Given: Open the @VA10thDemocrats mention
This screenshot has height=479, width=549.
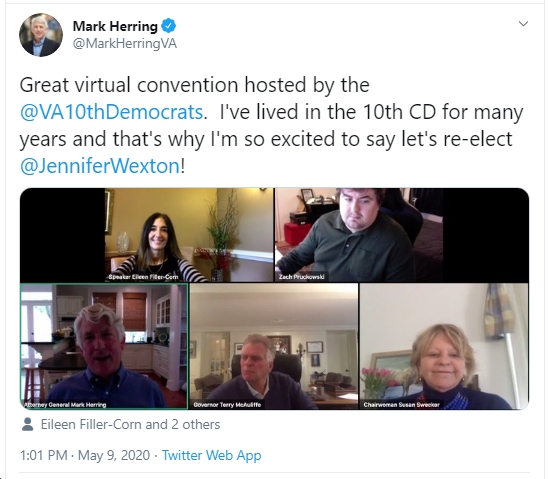Looking at the screenshot, I should [x=112, y=112].
